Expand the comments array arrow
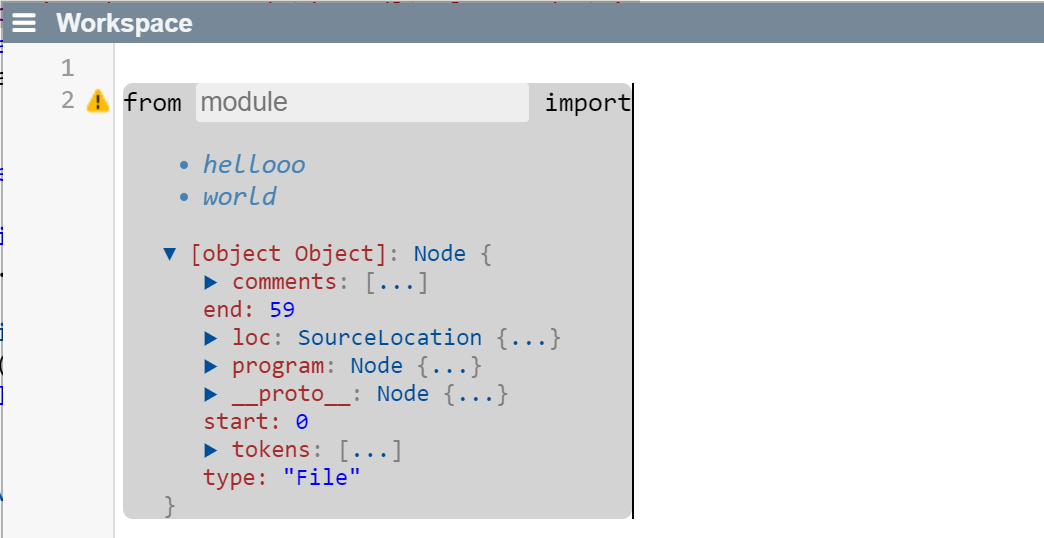This screenshot has width=1044, height=538. 211,282
